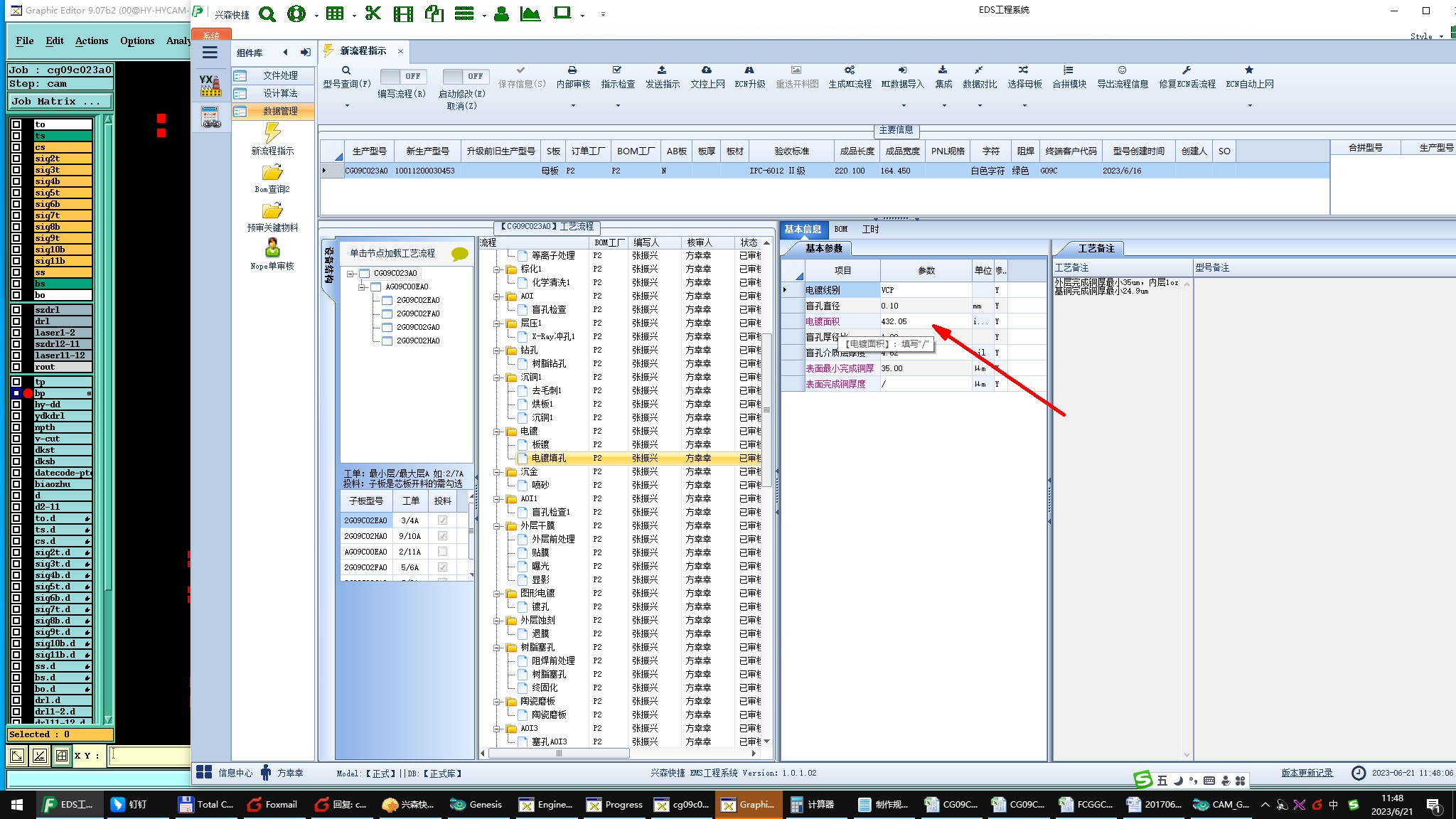Click the 文控上网 cloud upload icon
The width and height of the screenshot is (1456, 819).
coord(707,70)
